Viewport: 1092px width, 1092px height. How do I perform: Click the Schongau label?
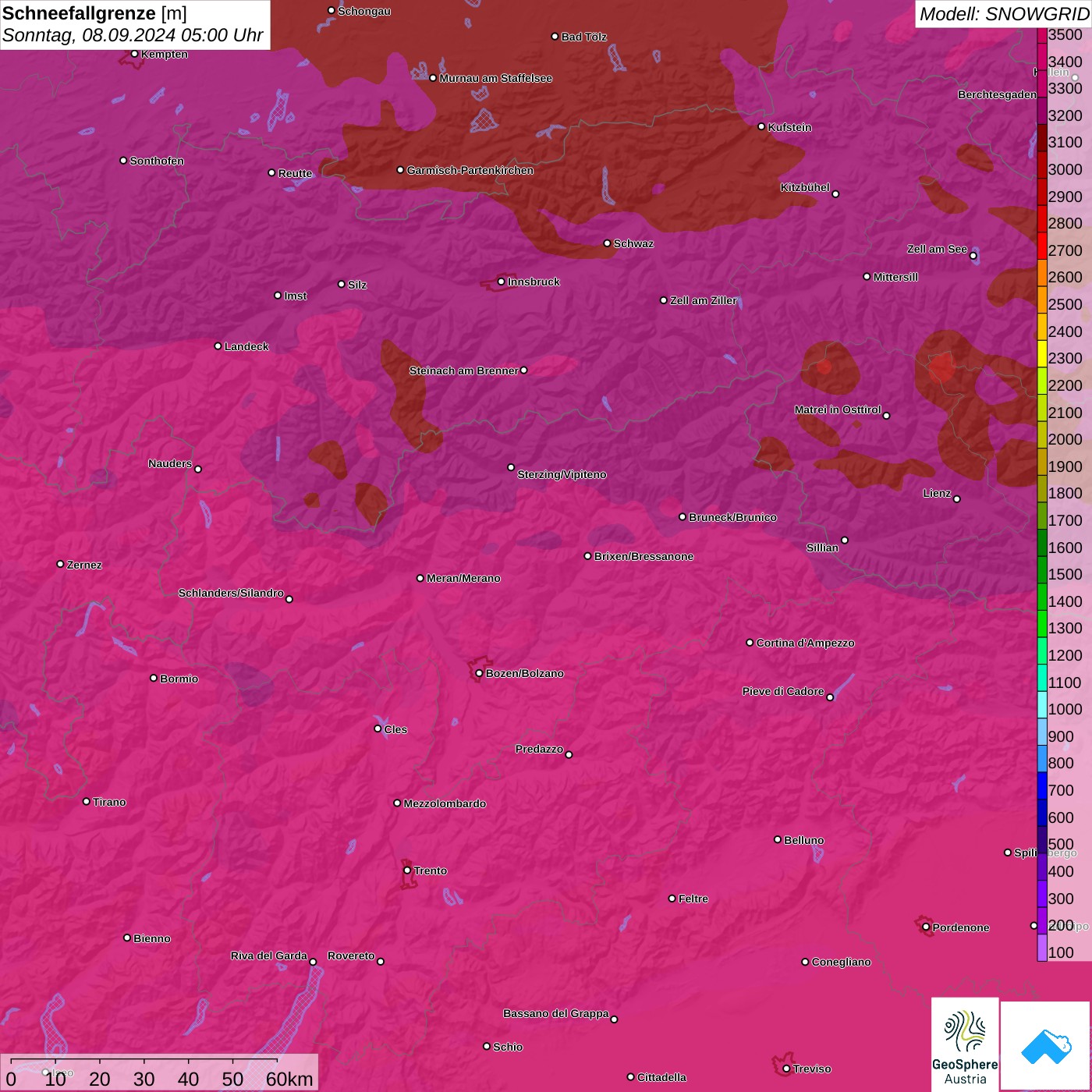pyautogui.click(x=363, y=11)
